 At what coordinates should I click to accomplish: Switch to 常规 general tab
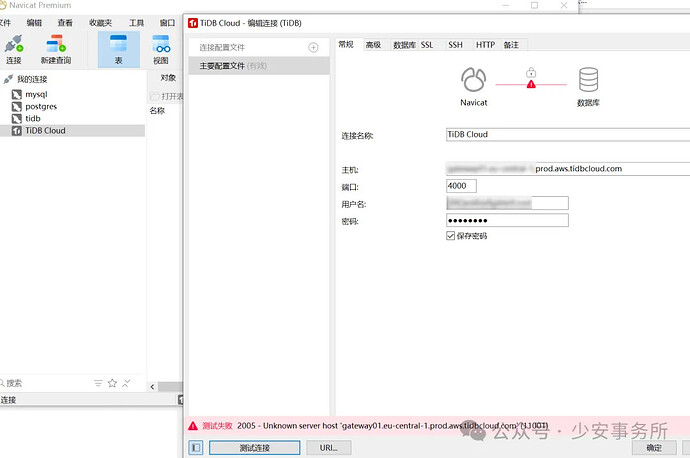coord(346,44)
